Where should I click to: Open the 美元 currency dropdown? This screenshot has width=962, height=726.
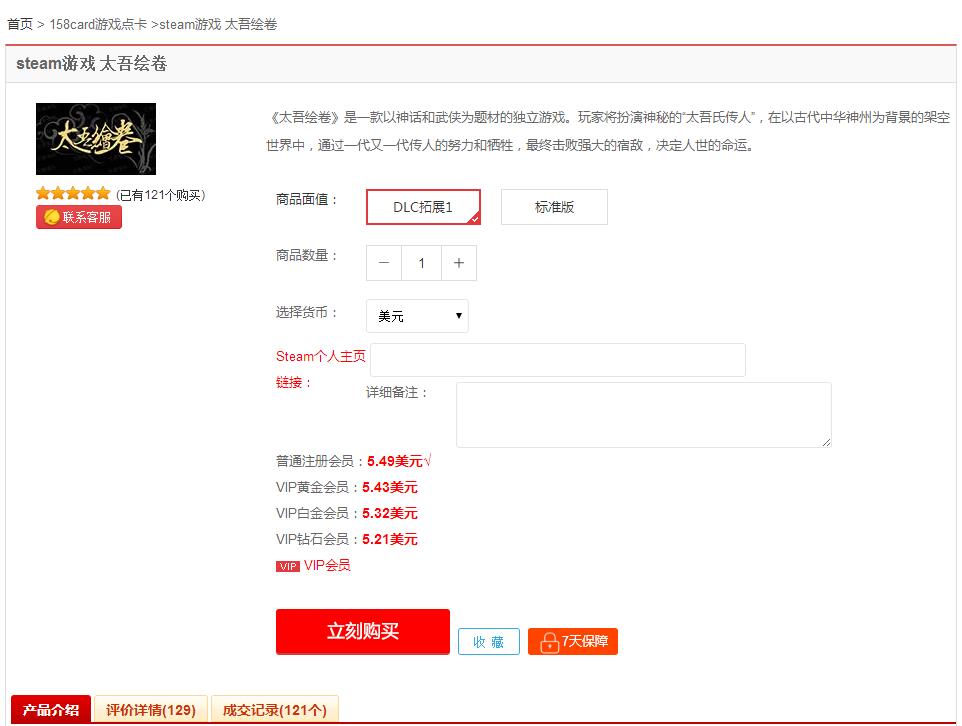point(417,316)
